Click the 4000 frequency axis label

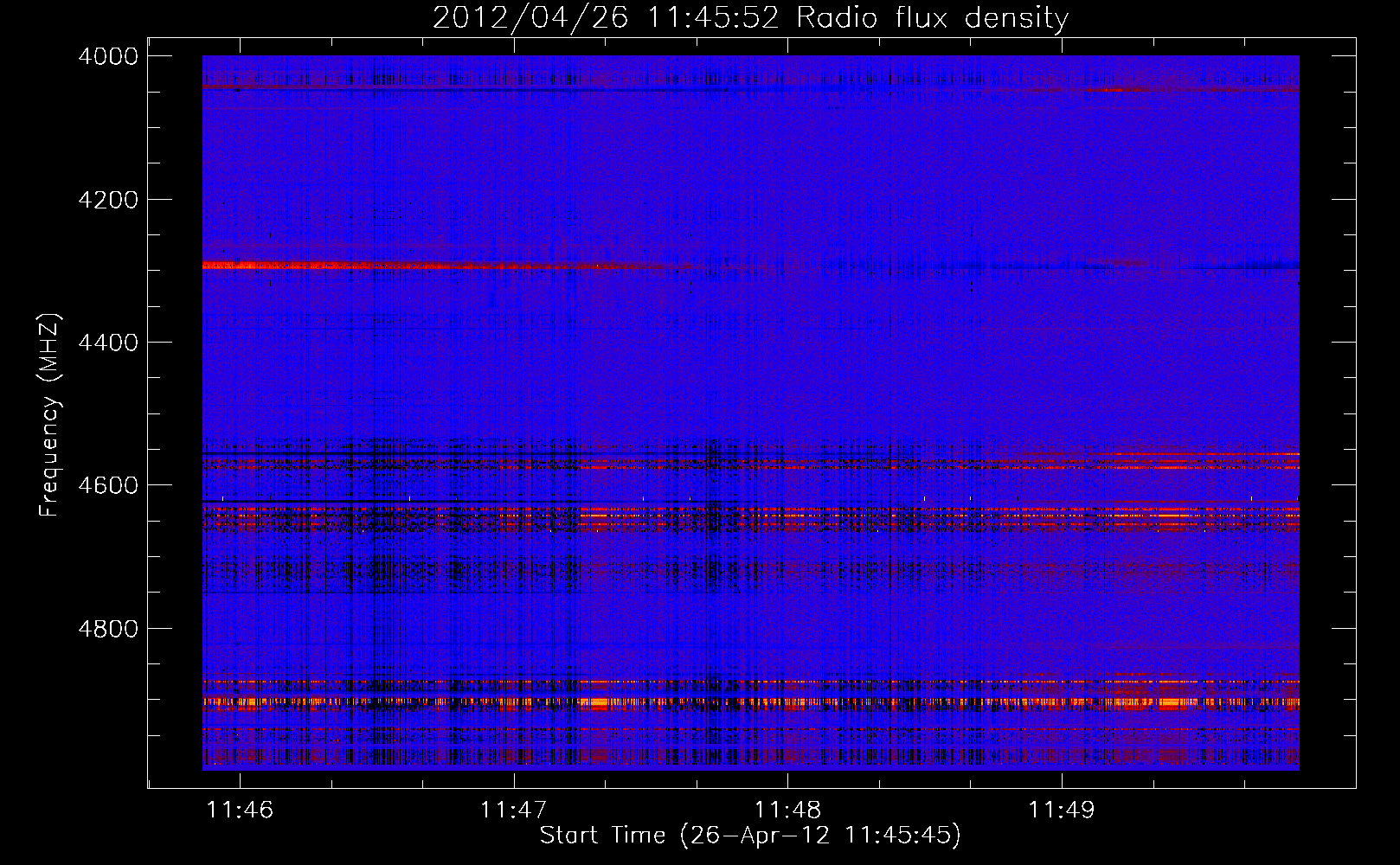pos(108,56)
